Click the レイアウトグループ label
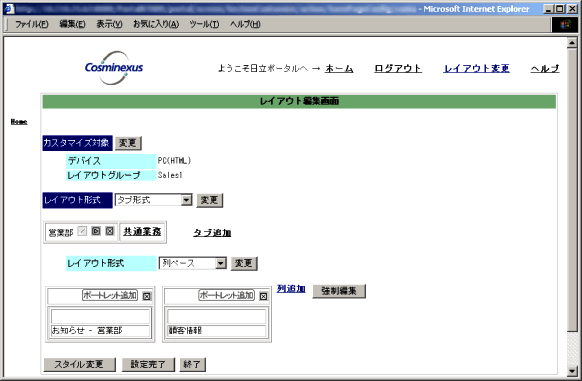This screenshot has width=582, height=381. (111, 175)
